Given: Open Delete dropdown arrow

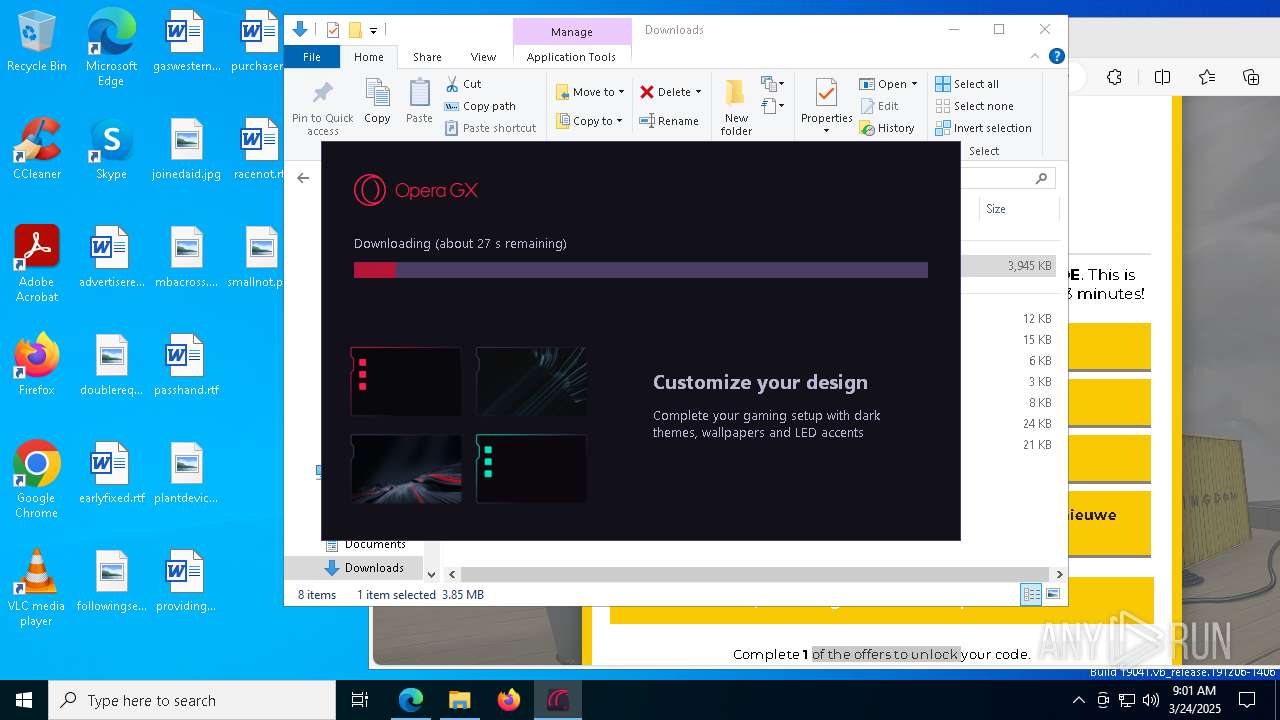Looking at the screenshot, I should pyautogui.click(x=698, y=92).
